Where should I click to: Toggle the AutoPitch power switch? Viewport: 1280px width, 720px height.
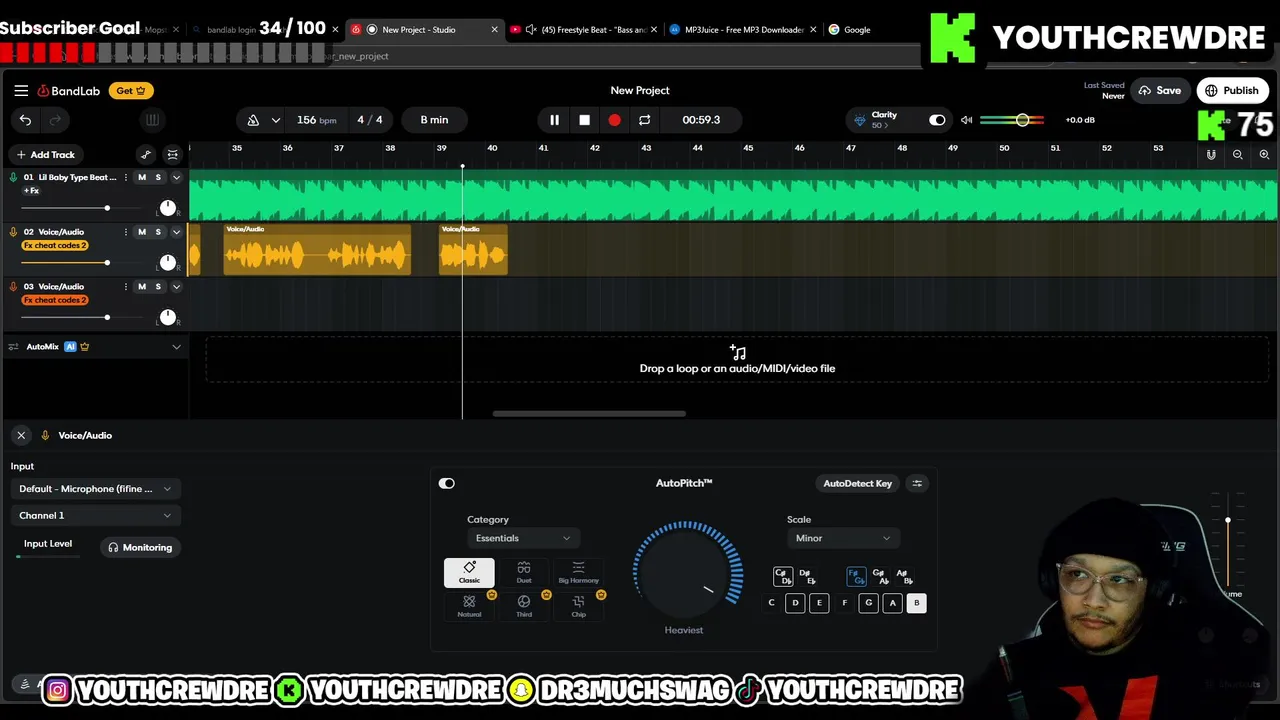pyautogui.click(x=446, y=483)
